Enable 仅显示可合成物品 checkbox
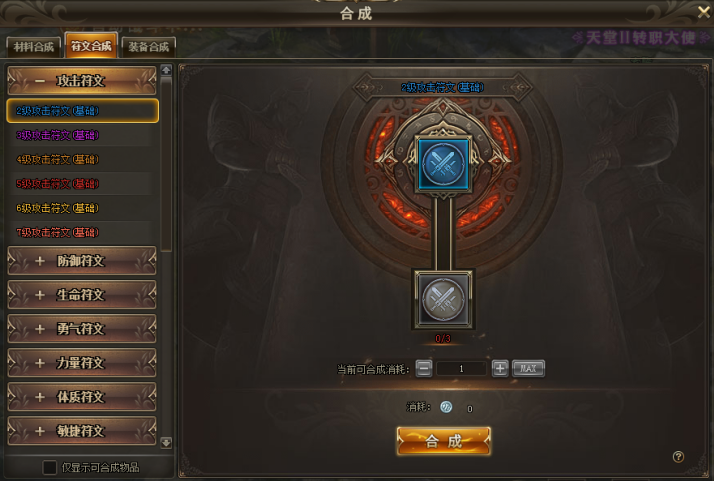Screen dimensions: 714x481 tap(50, 467)
